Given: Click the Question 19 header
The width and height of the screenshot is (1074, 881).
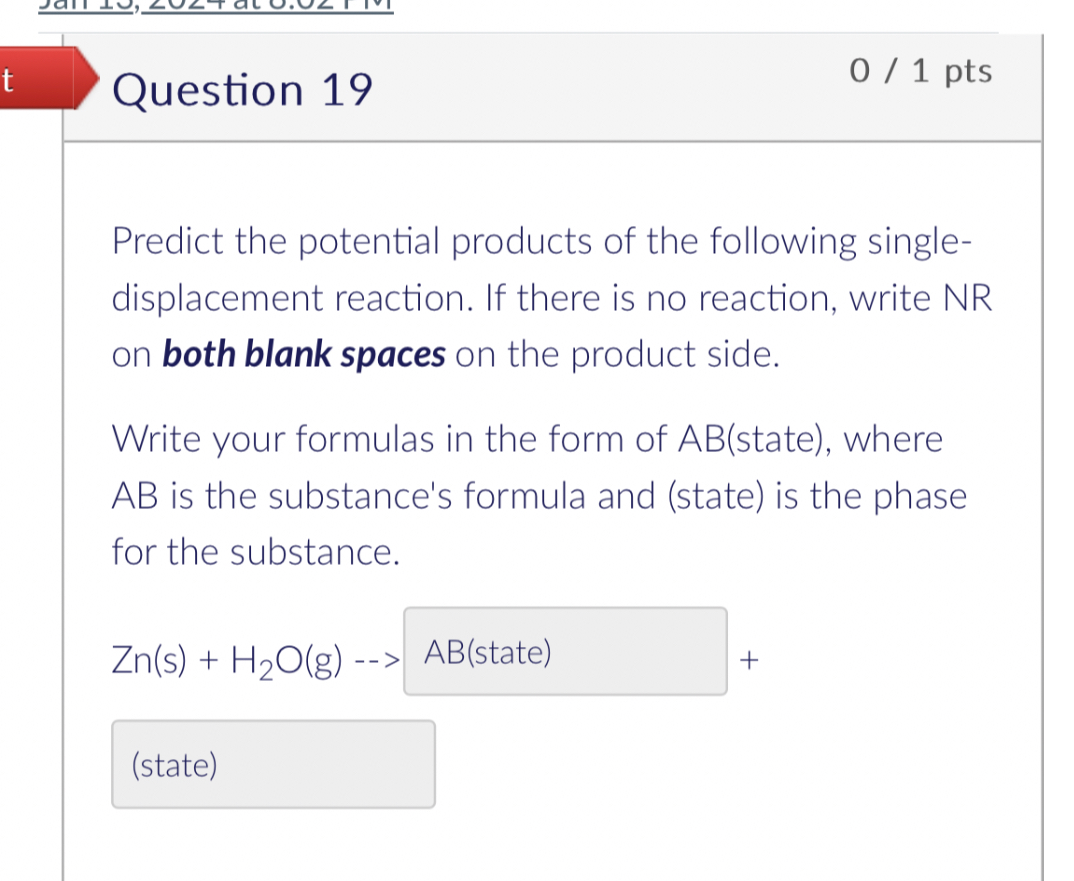Looking at the screenshot, I should pos(242,90).
